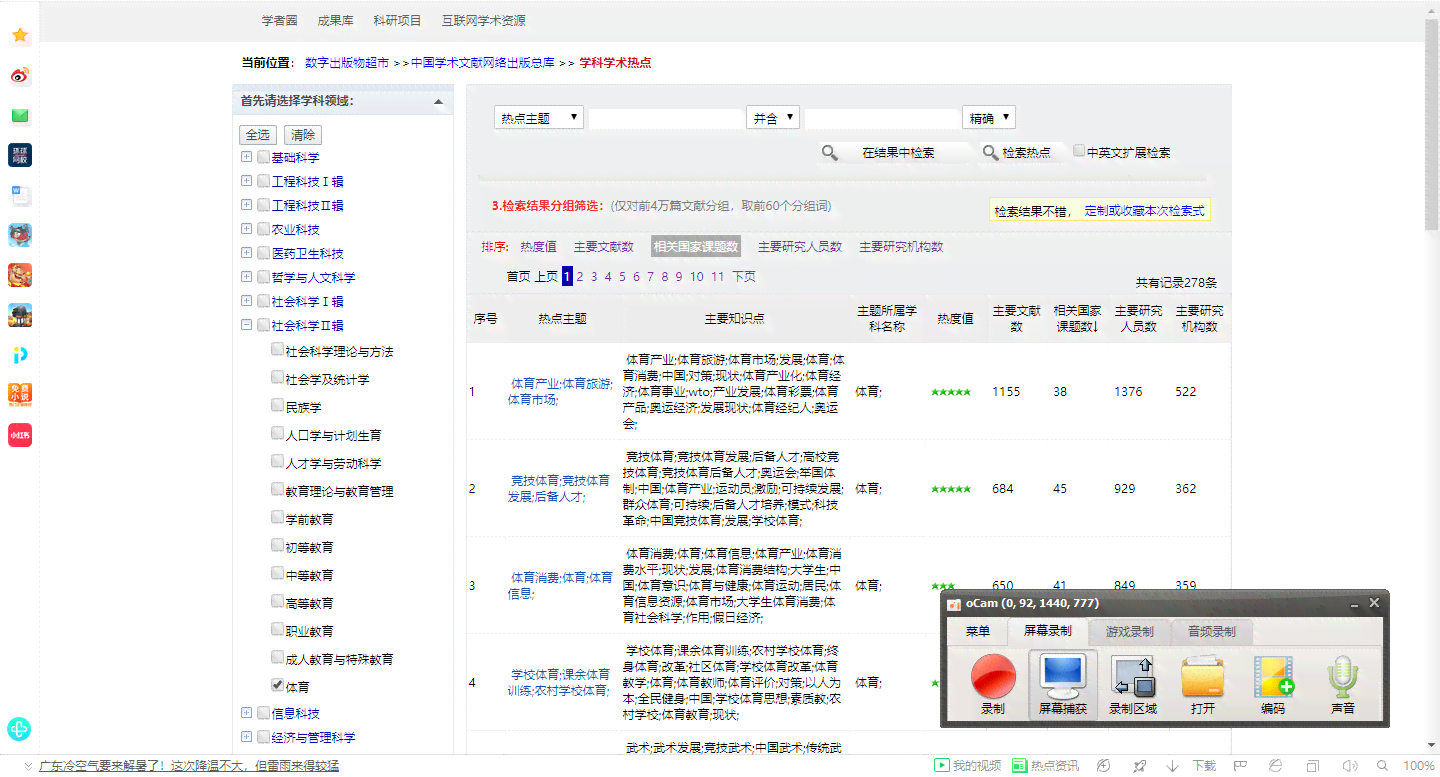Viewport: 1440px width, 777px height.
Task: Open the favorites star sidebar icon
Action: click(20, 36)
